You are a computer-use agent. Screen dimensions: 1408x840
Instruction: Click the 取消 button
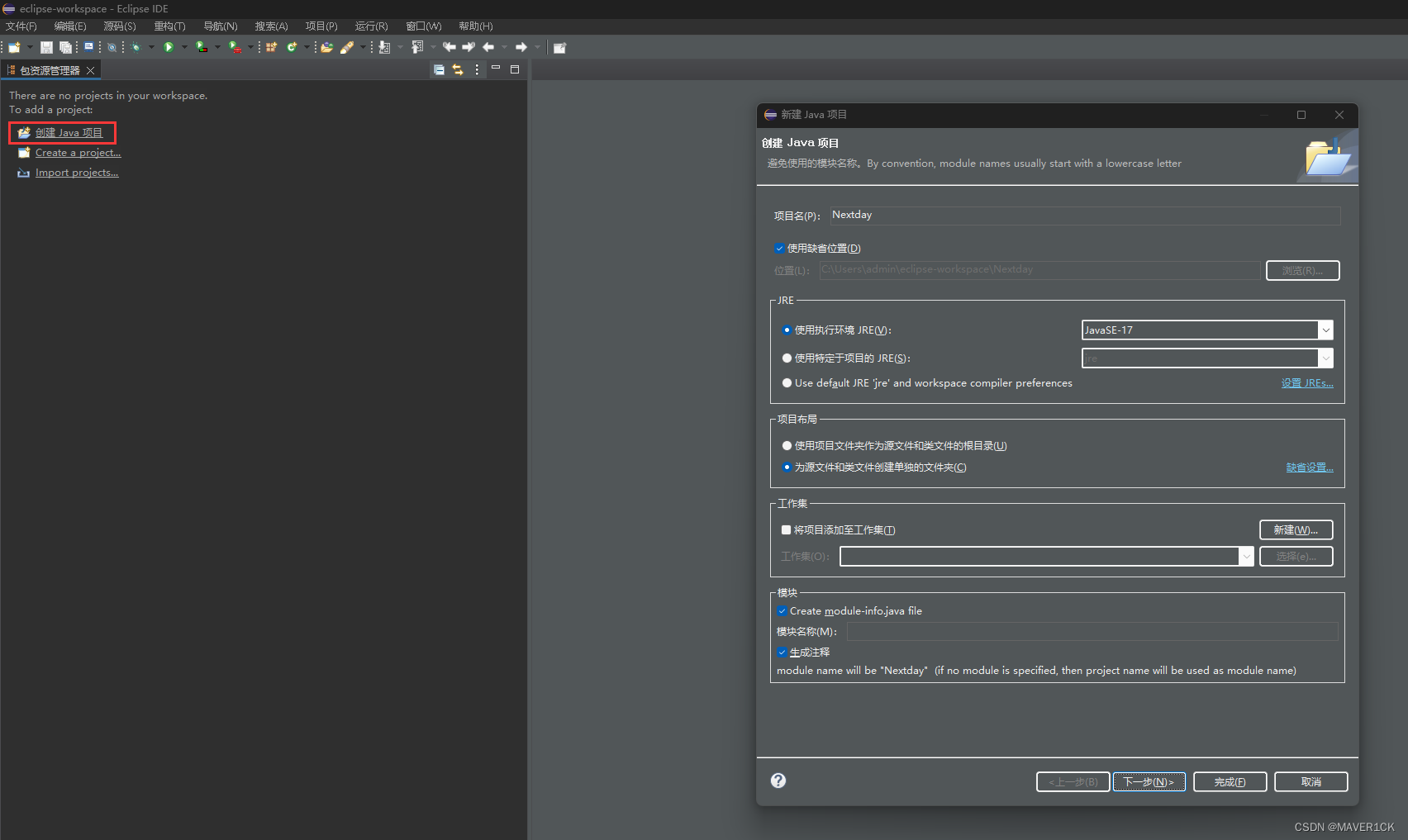tap(1310, 781)
